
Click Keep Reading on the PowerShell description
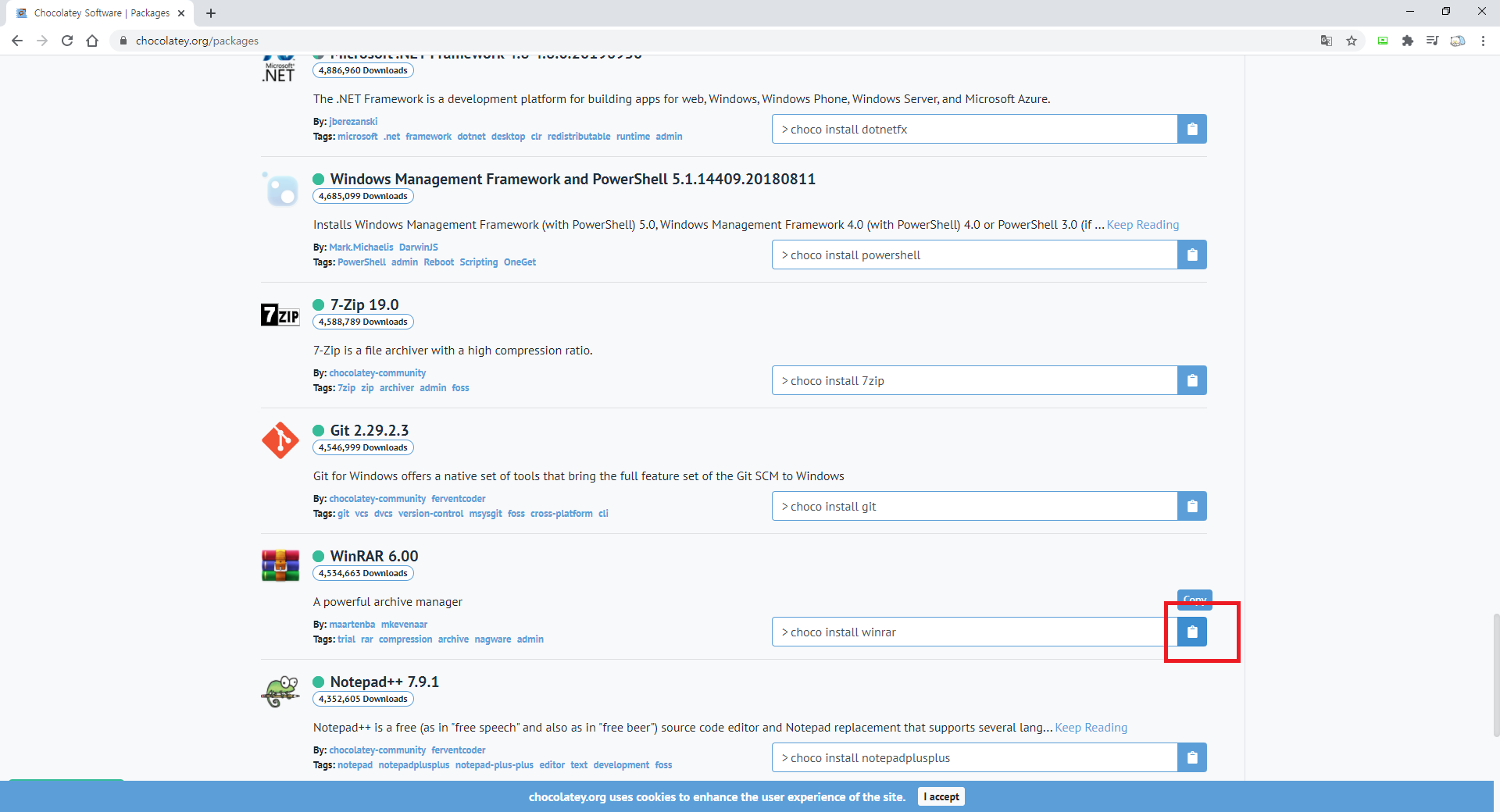tap(1143, 225)
